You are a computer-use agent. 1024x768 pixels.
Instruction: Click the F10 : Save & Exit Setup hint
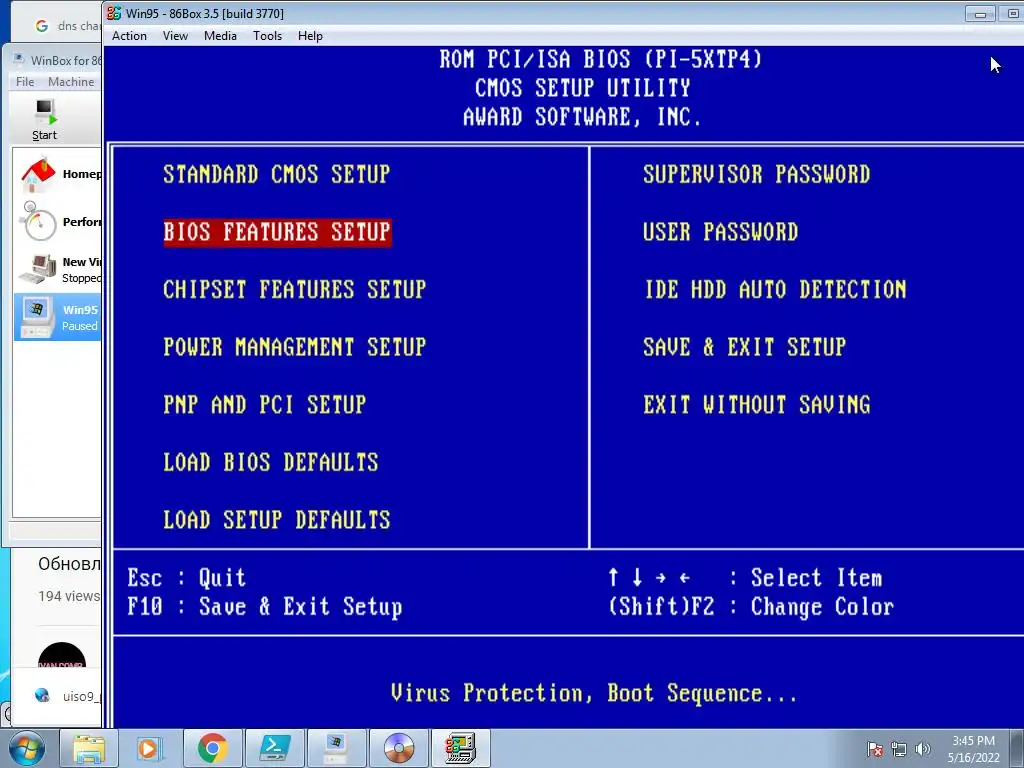click(264, 607)
